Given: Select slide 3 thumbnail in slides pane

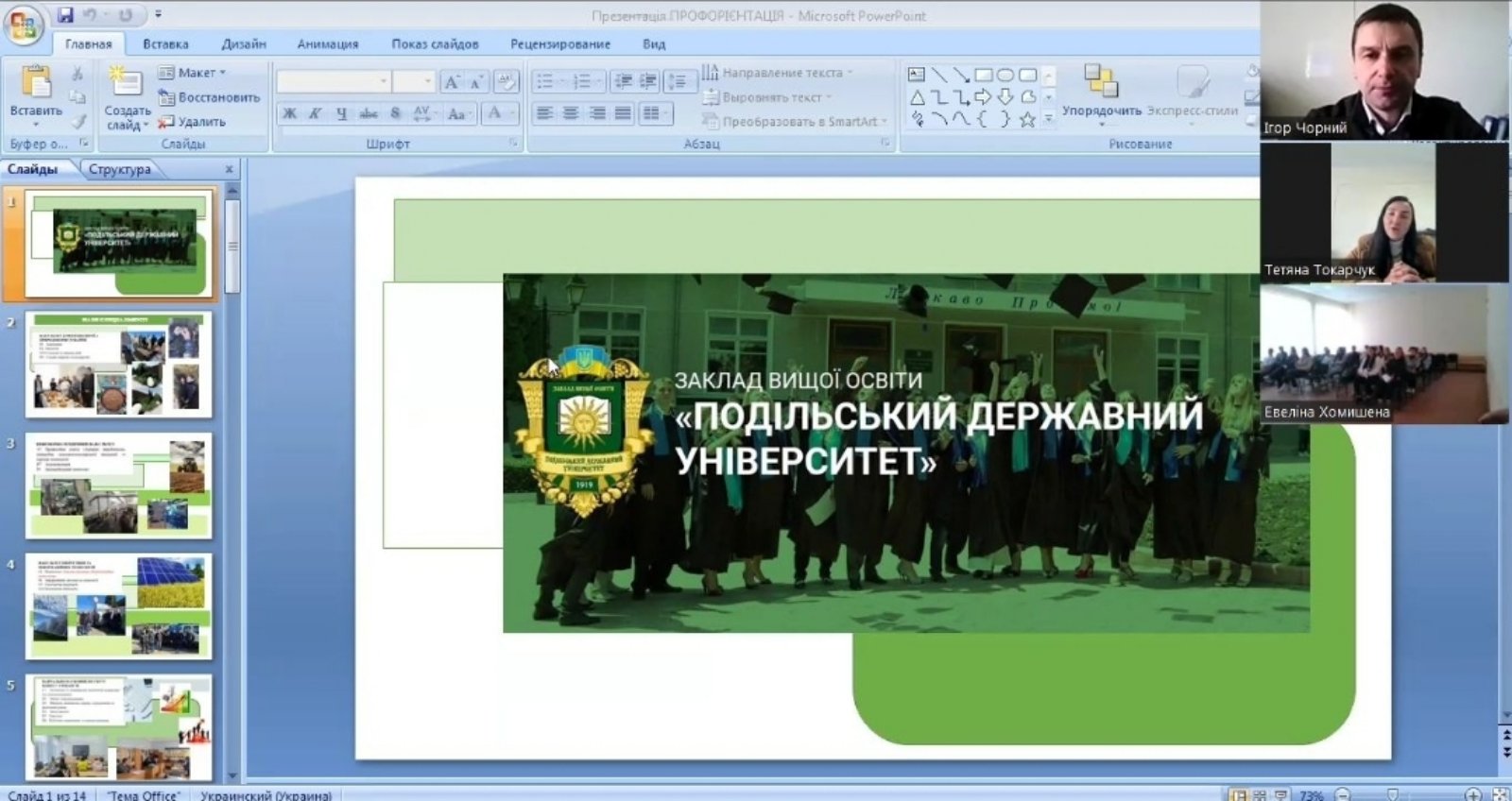Looking at the screenshot, I should [x=119, y=486].
